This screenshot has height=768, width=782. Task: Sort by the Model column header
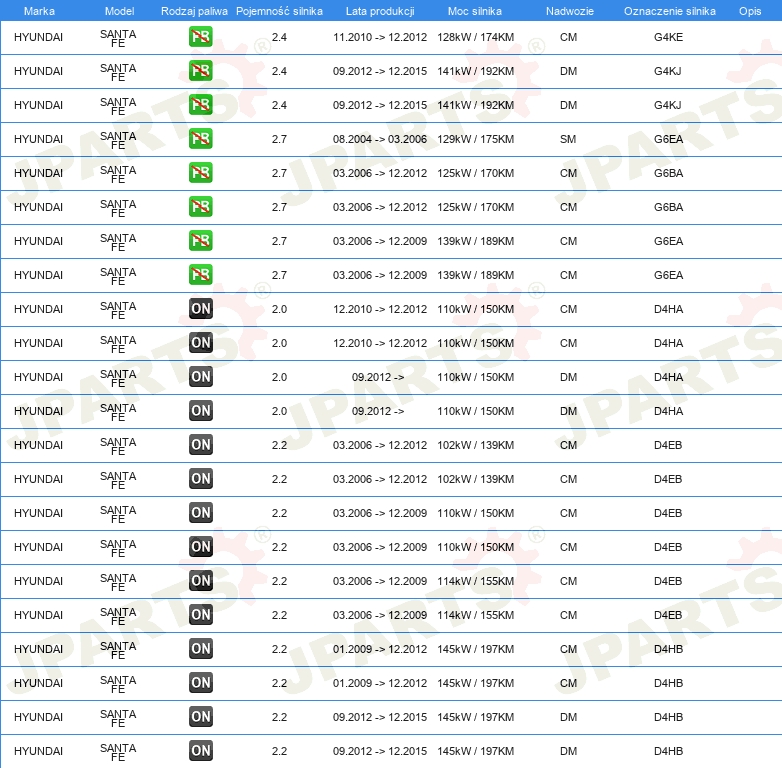click(x=119, y=11)
